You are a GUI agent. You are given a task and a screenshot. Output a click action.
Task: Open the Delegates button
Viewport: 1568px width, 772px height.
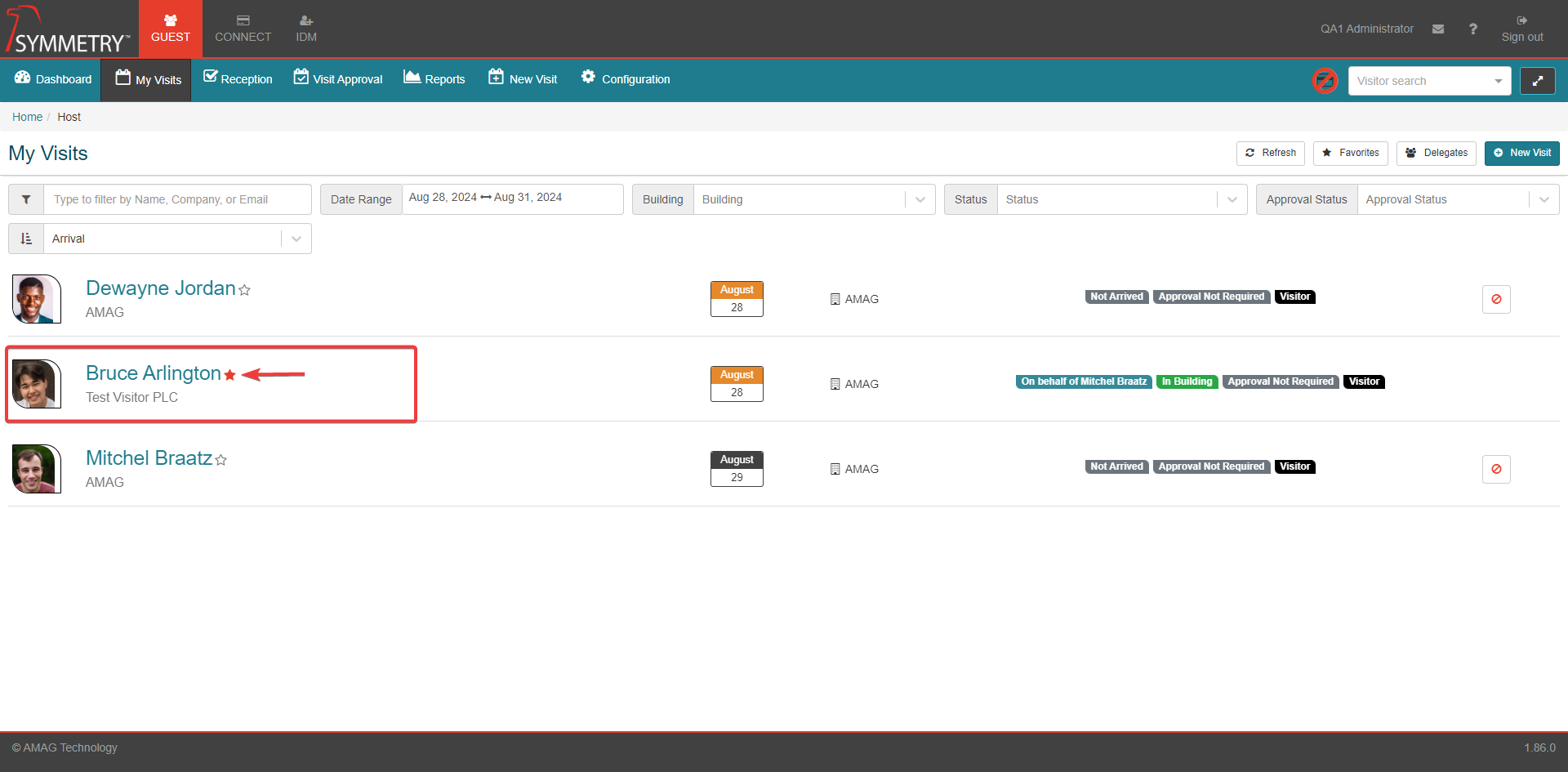click(x=1437, y=153)
